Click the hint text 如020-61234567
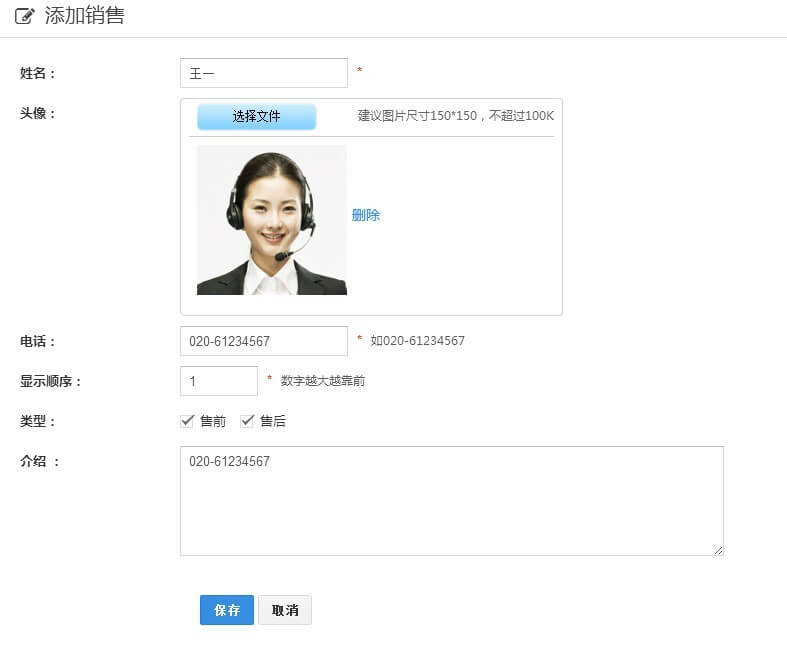This screenshot has height=662, width=787. tap(418, 341)
